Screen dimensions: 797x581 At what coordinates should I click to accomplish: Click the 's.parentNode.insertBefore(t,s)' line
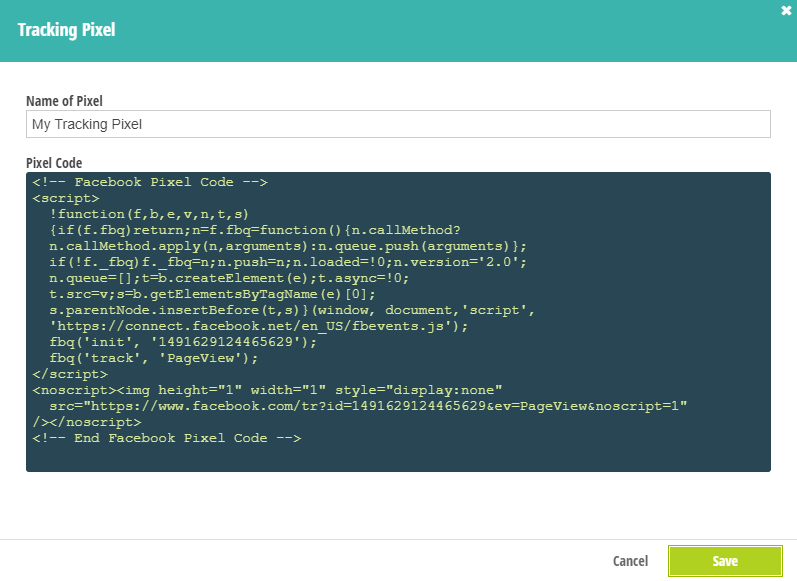(x=292, y=310)
